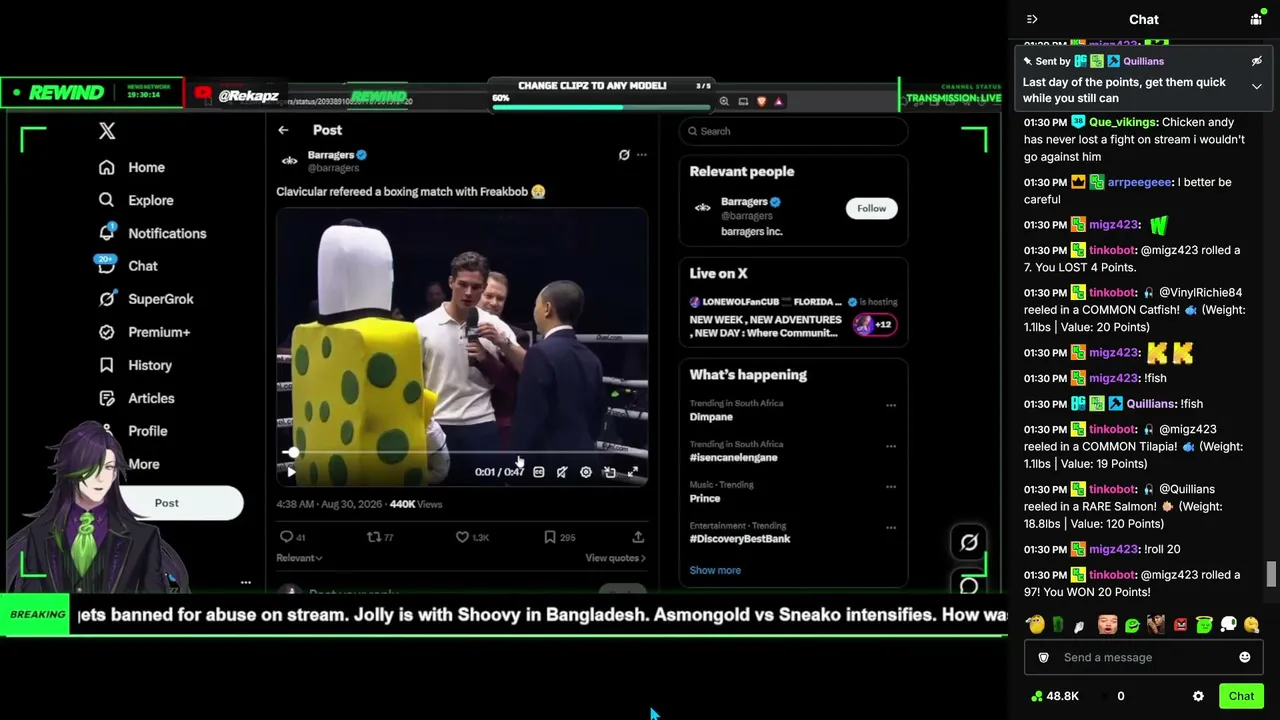
Task: Click Show more under What's happening
Action: pos(715,570)
